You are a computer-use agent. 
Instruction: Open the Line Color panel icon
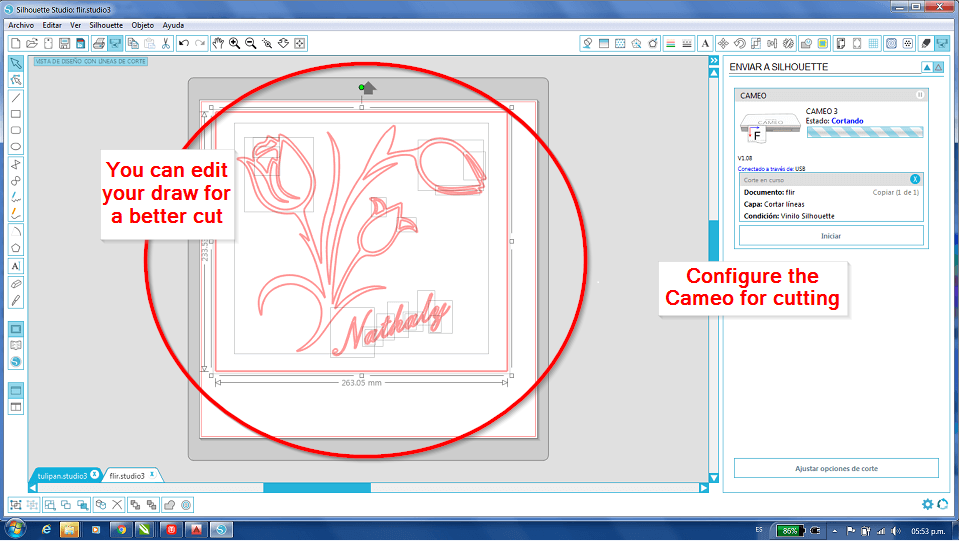670,43
